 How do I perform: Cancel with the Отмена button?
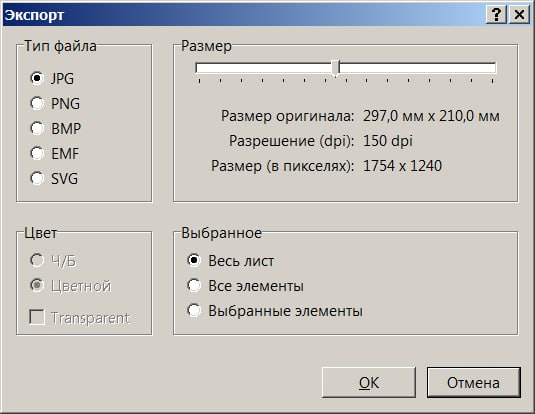(x=474, y=383)
